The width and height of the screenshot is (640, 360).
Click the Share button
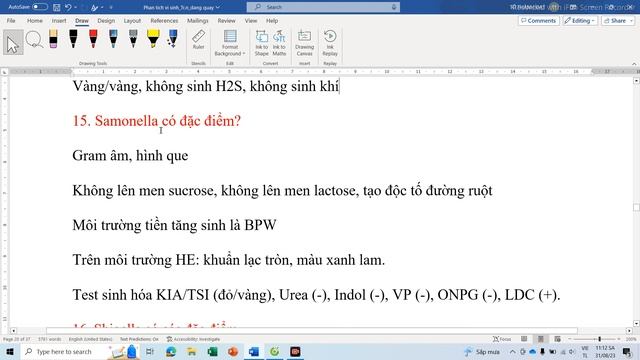(x=618, y=20)
